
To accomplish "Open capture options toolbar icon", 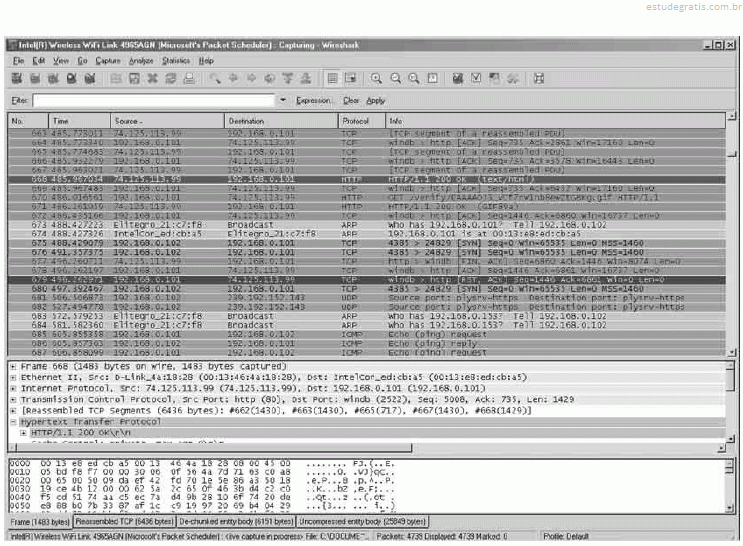I will (36, 79).
